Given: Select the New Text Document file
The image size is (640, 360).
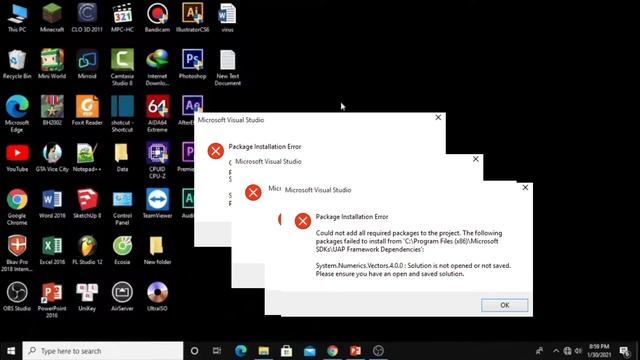Looking at the screenshot, I should (x=228, y=67).
